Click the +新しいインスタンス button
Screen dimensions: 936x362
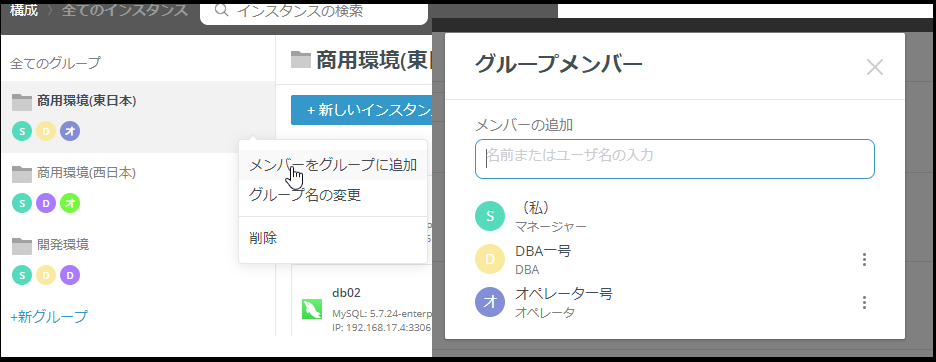click(x=362, y=110)
